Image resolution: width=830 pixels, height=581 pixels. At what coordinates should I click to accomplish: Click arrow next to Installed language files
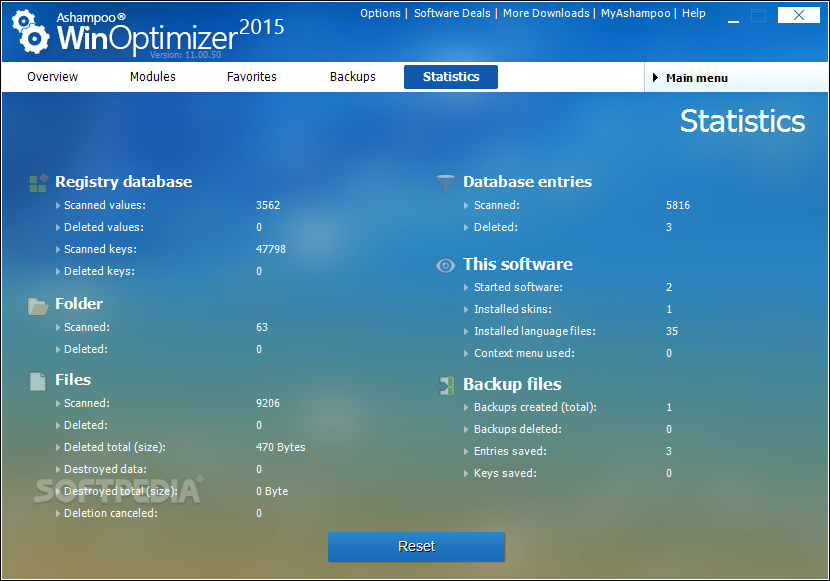click(x=466, y=332)
